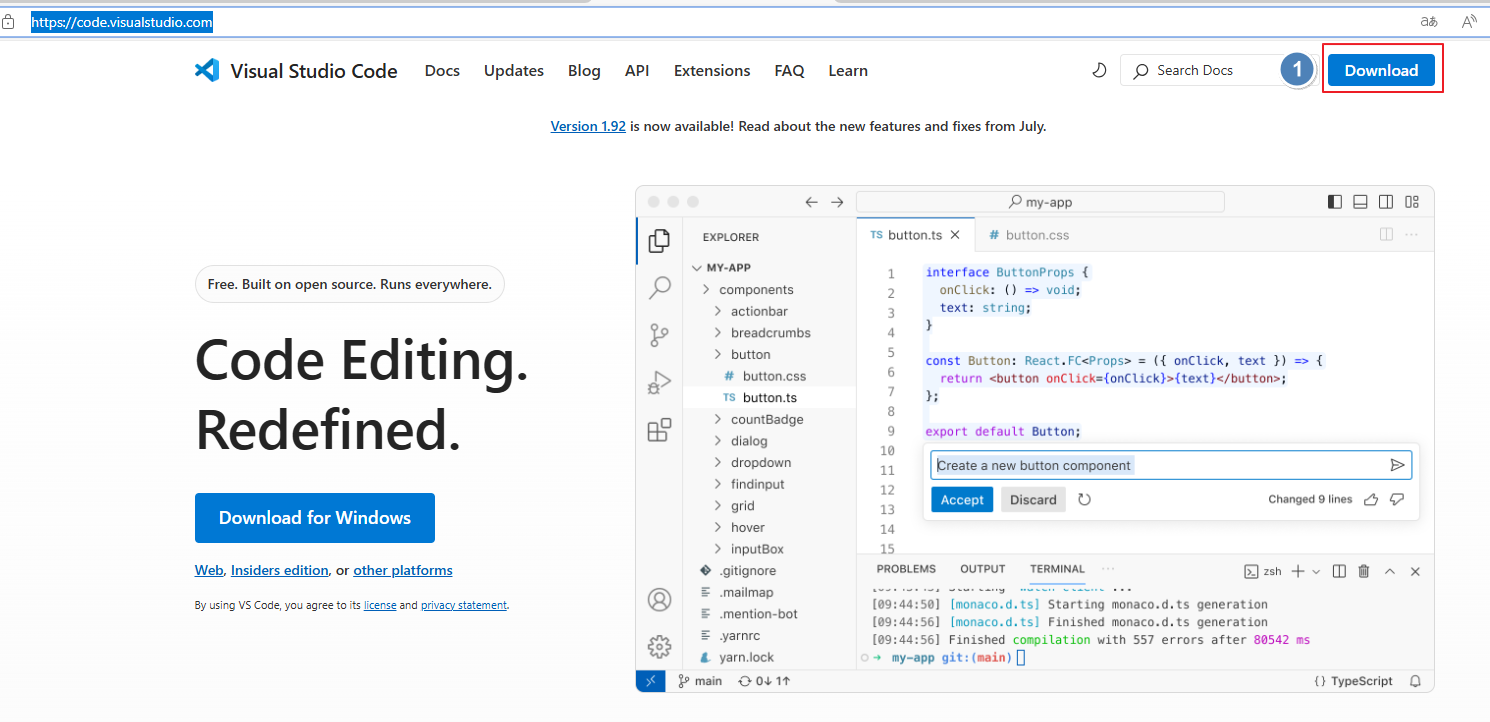Click the Discard button in inline chat

(x=1033, y=500)
